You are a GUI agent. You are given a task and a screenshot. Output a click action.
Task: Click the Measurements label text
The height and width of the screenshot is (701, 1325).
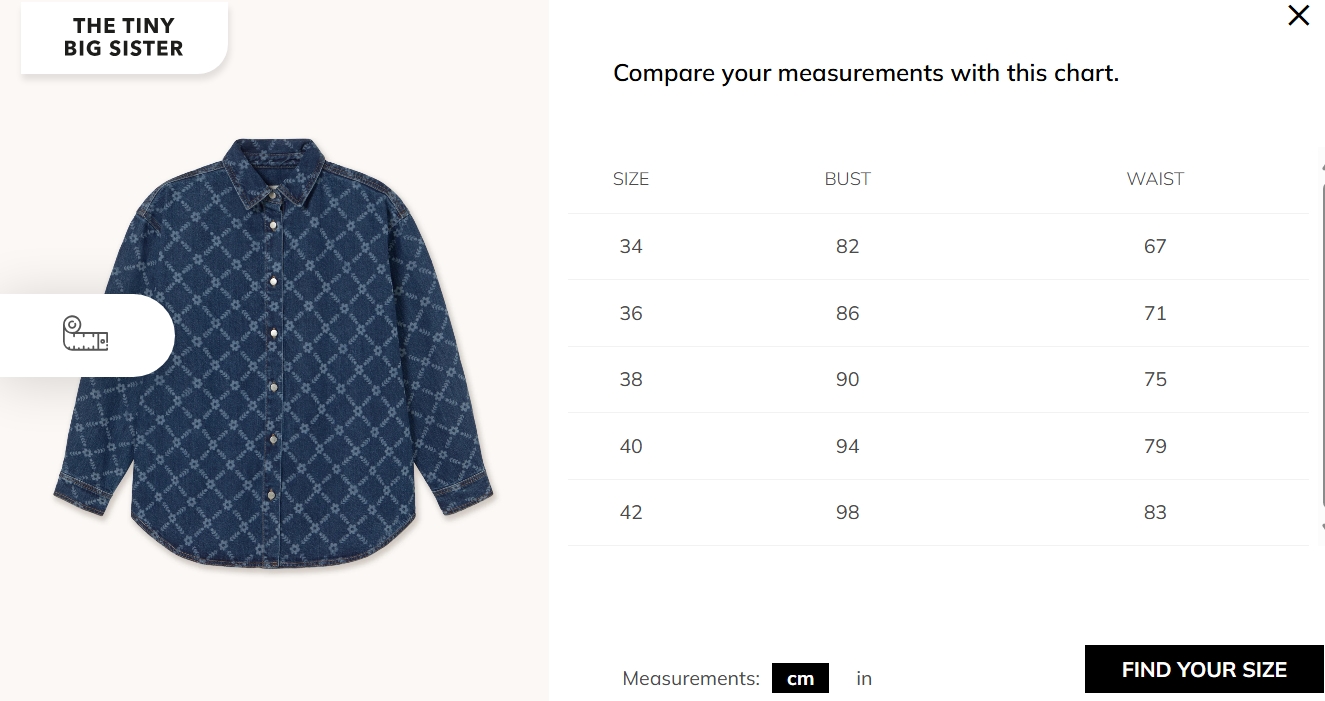(x=691, y=678)
